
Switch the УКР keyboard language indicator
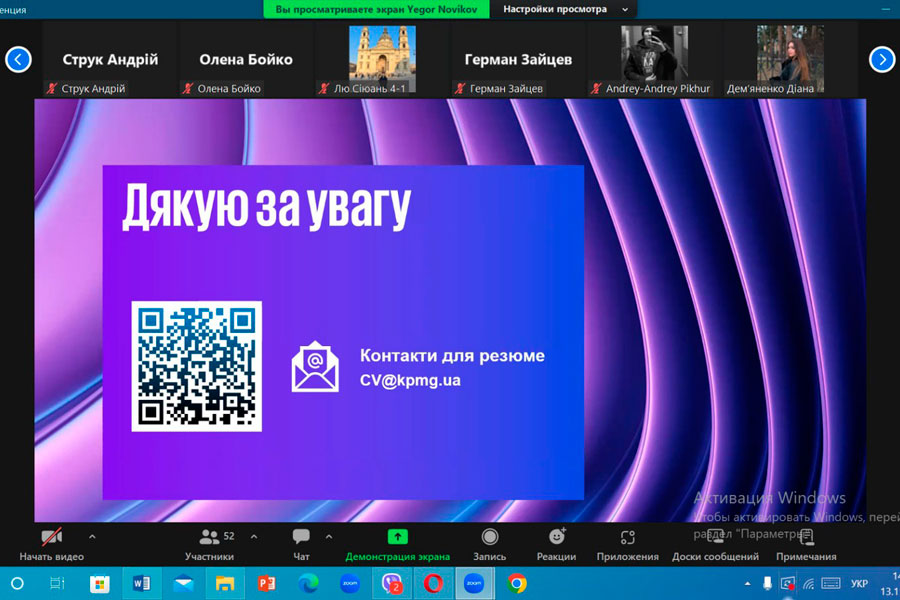[x=859, y=583]
